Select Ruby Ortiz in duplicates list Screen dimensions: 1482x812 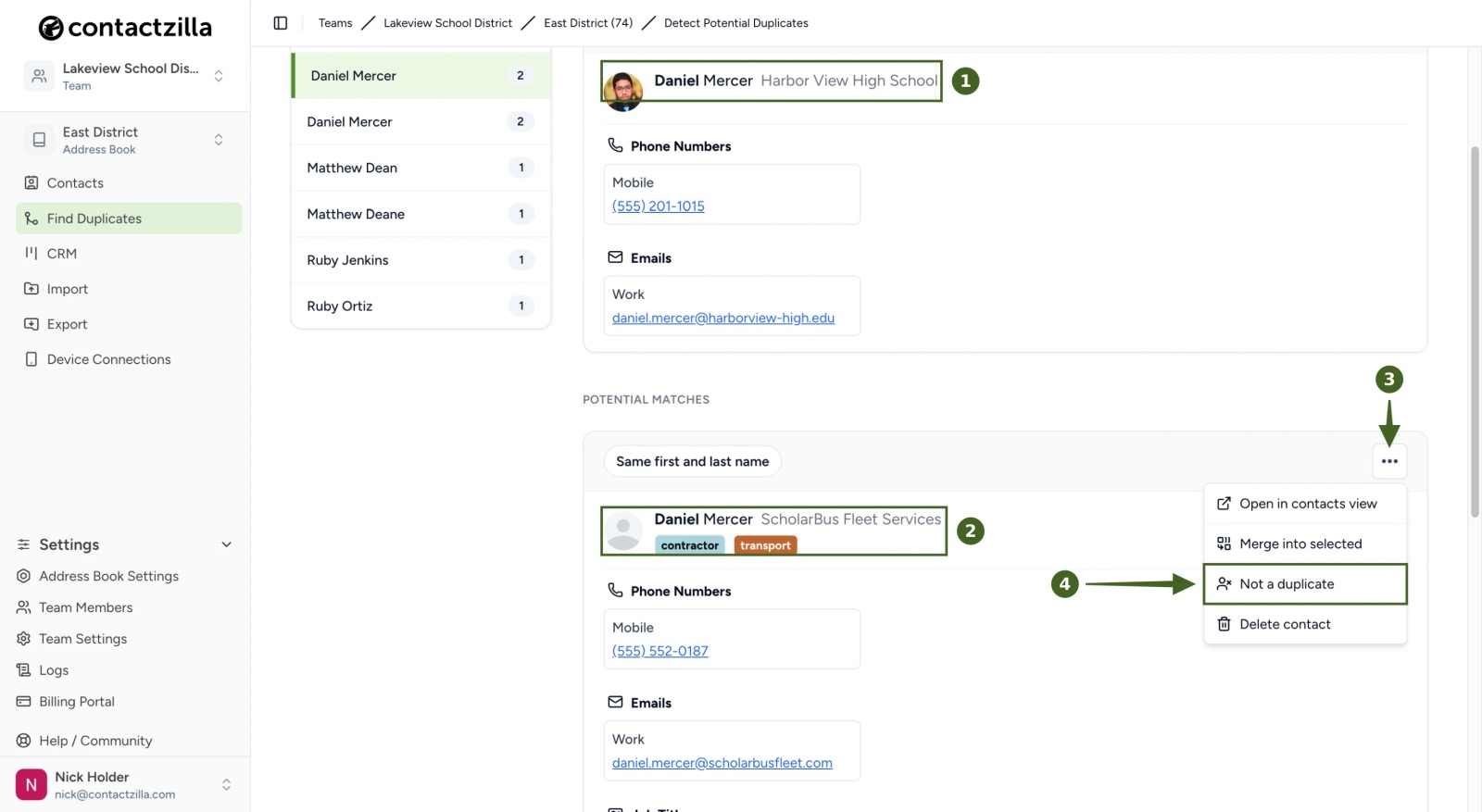pyautogui.click(x=421, y=306)
